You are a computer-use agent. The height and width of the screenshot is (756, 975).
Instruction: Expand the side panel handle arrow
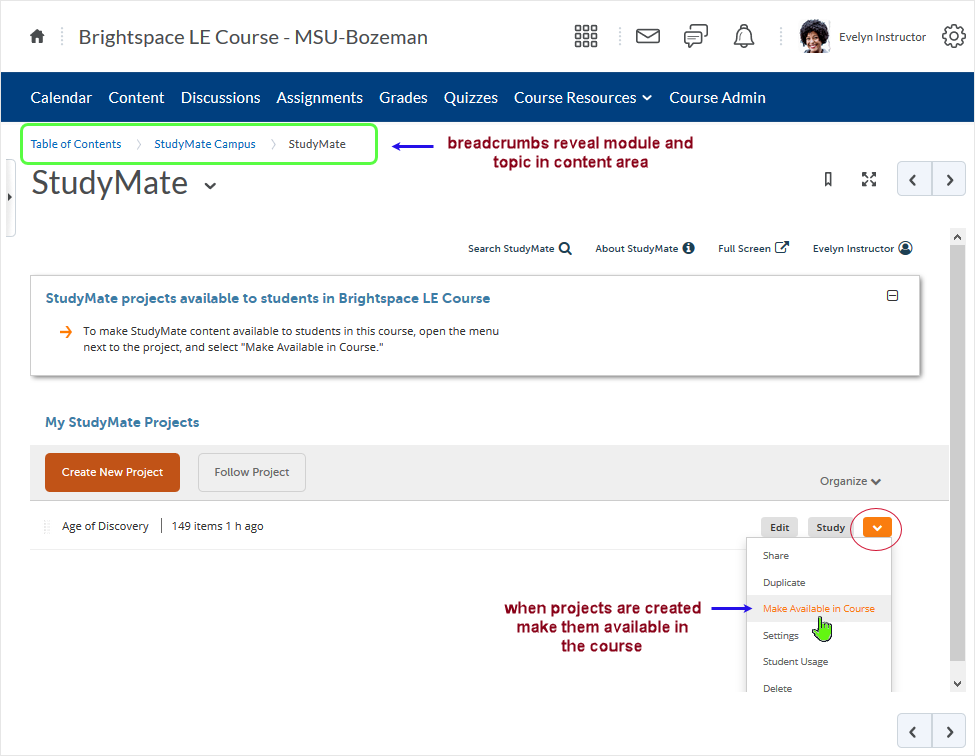click(9, 197)
